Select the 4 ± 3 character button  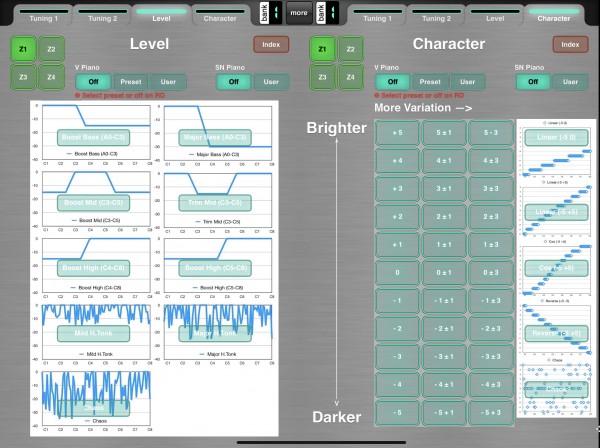pos(491,161)
